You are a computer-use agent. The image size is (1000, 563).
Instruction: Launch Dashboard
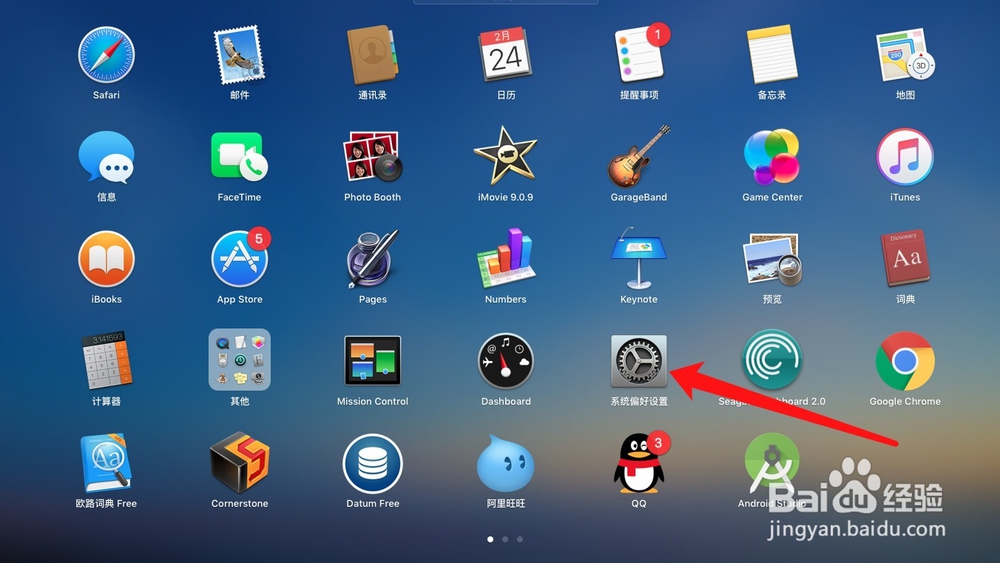point(506,361)
